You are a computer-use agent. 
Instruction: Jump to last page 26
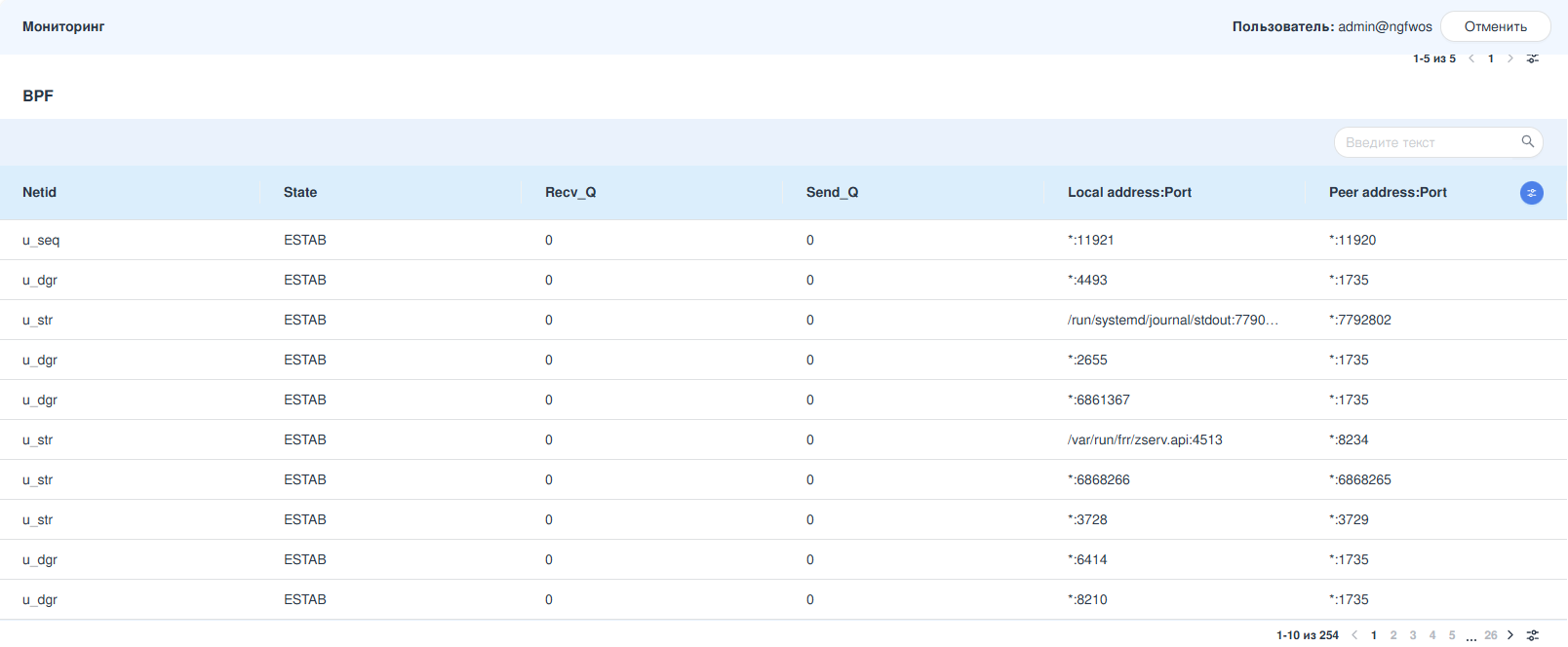pos(1491,635)
